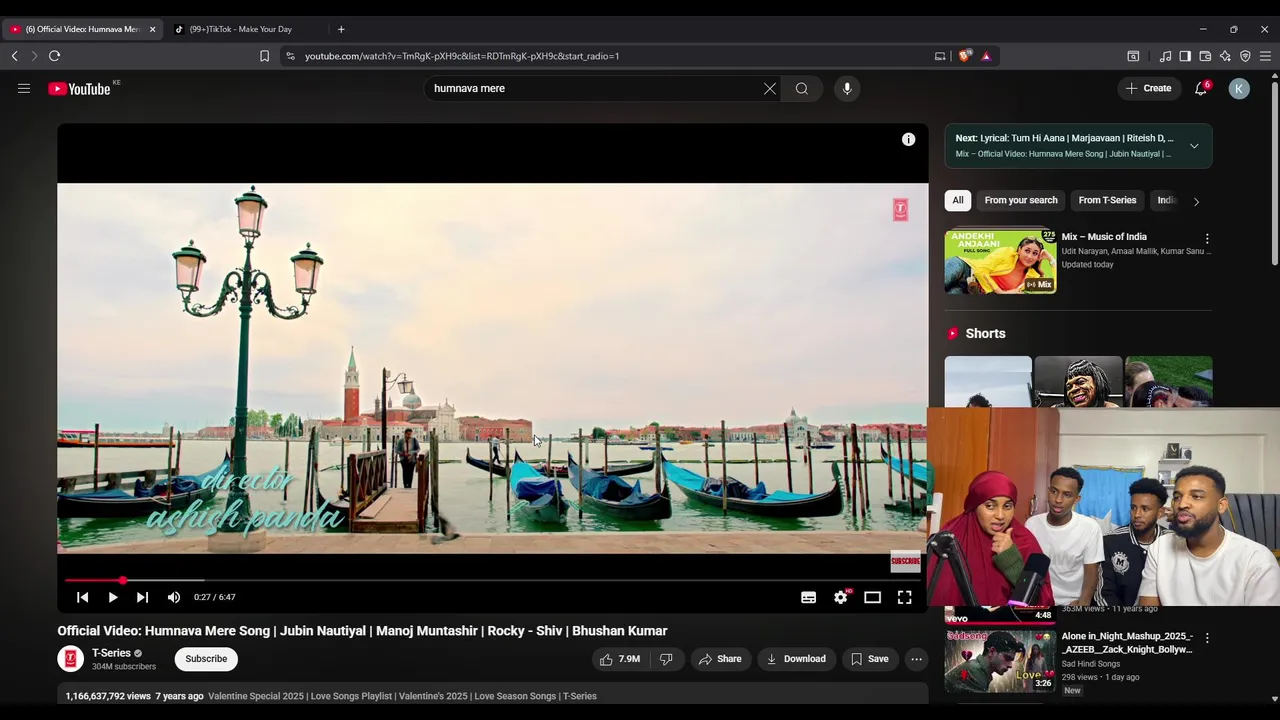Reload the page

pyautogui.click(x=55, y=56)
